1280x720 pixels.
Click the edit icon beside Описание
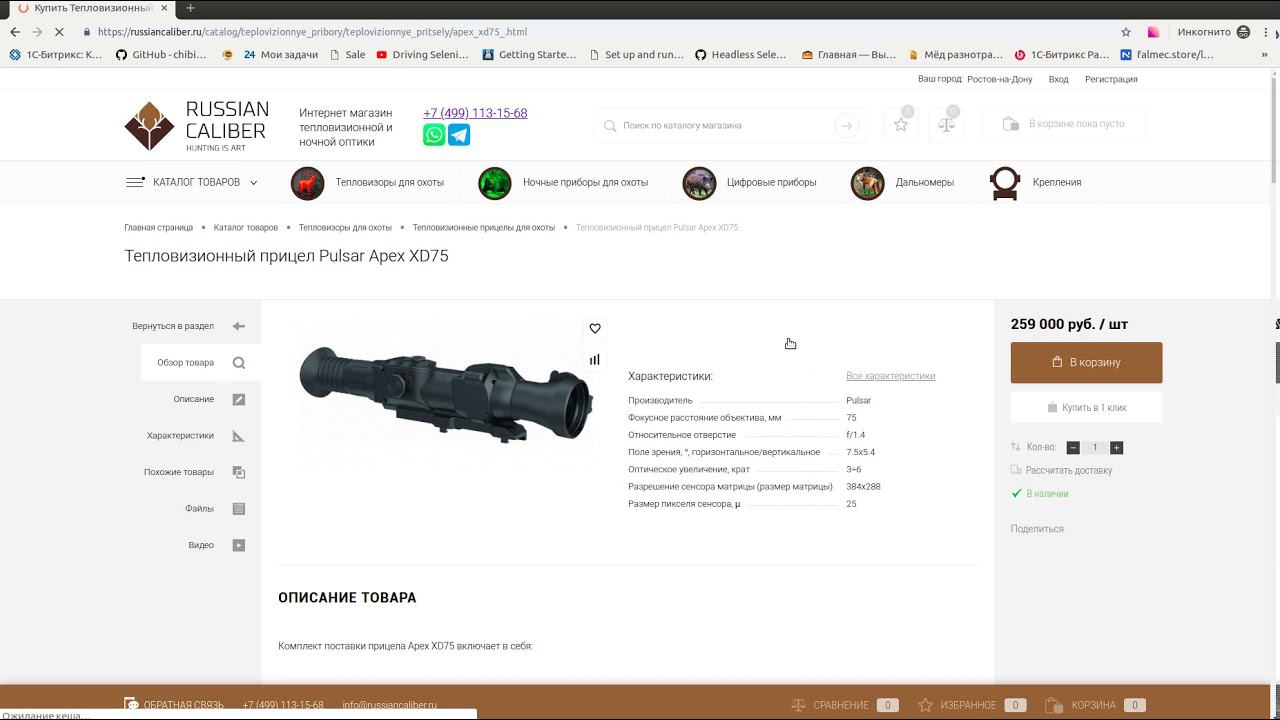pyautogui.click(x=239, y=399)
